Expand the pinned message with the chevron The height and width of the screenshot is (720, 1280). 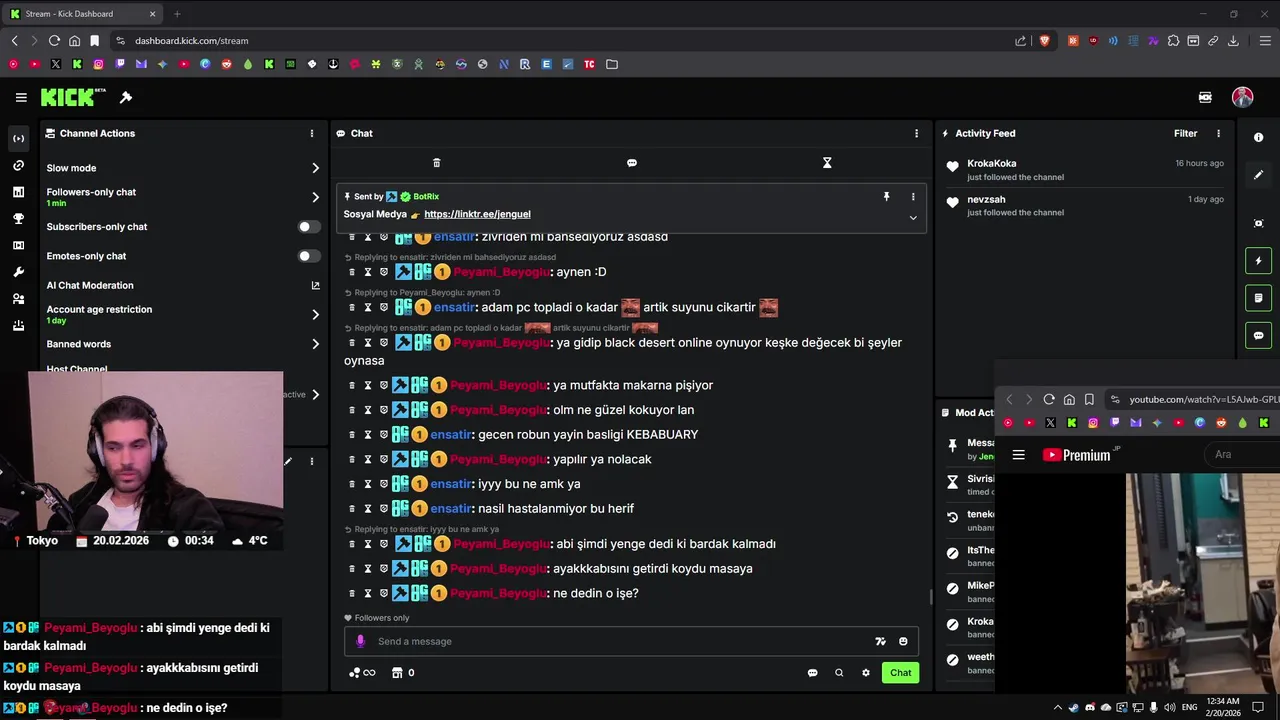[912, 217]
